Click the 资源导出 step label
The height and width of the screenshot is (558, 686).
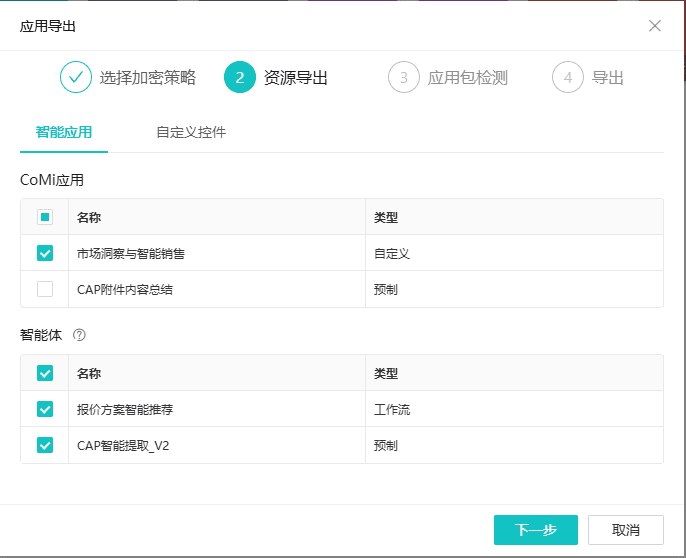(x=296, y=77)
